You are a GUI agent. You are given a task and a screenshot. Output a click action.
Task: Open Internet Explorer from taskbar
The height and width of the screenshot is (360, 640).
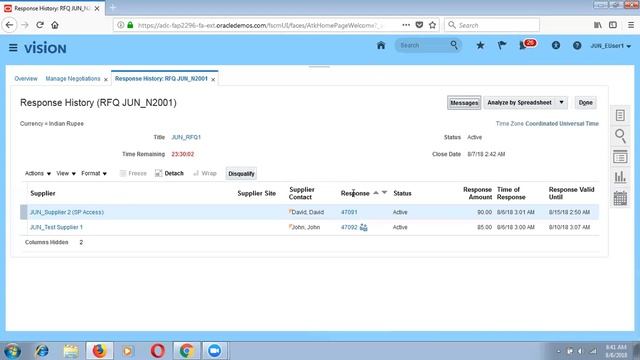[x=42, y=351]
